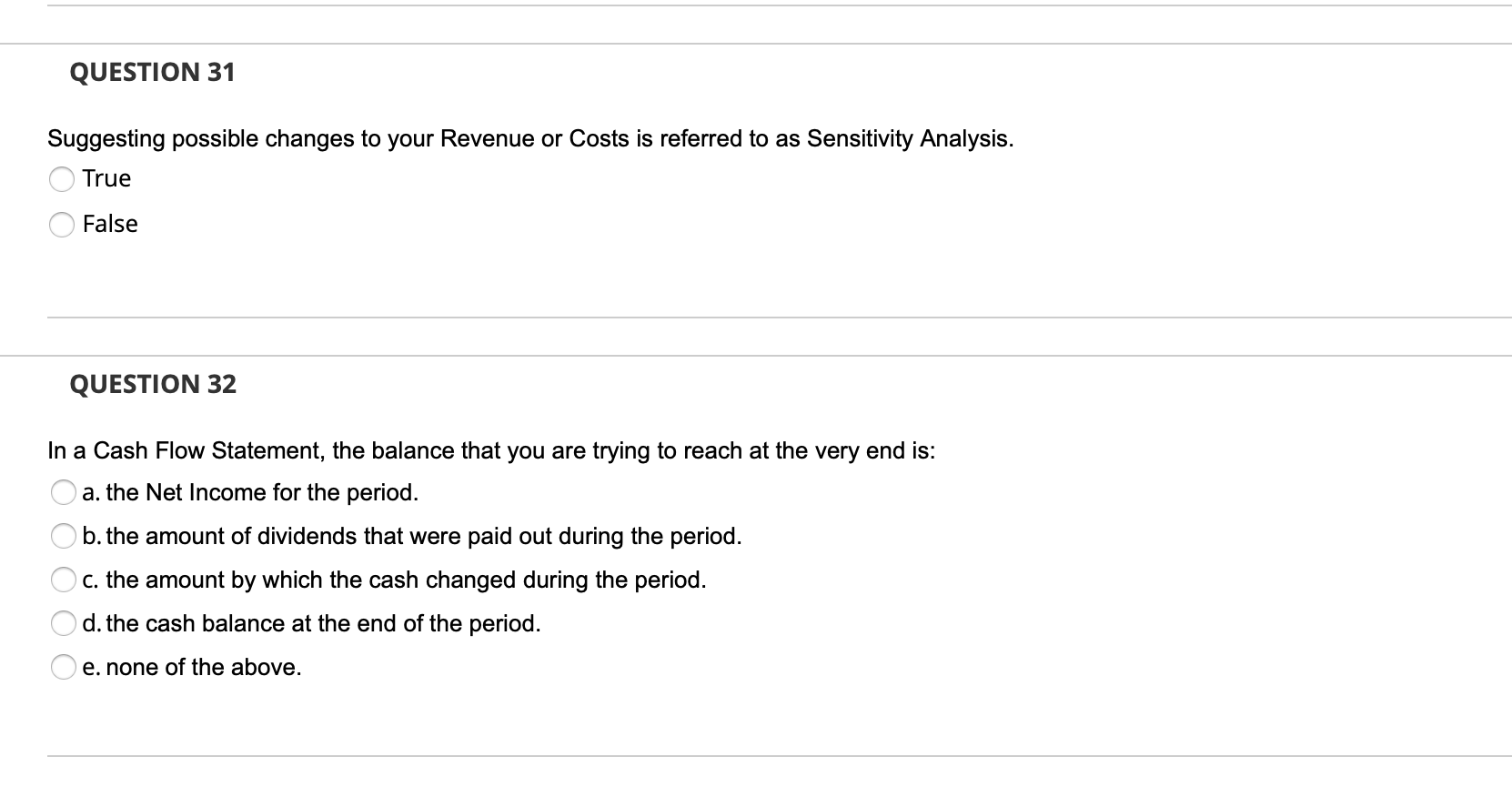
Task: Click the 'none of the above' label
Action: point(192,667)
